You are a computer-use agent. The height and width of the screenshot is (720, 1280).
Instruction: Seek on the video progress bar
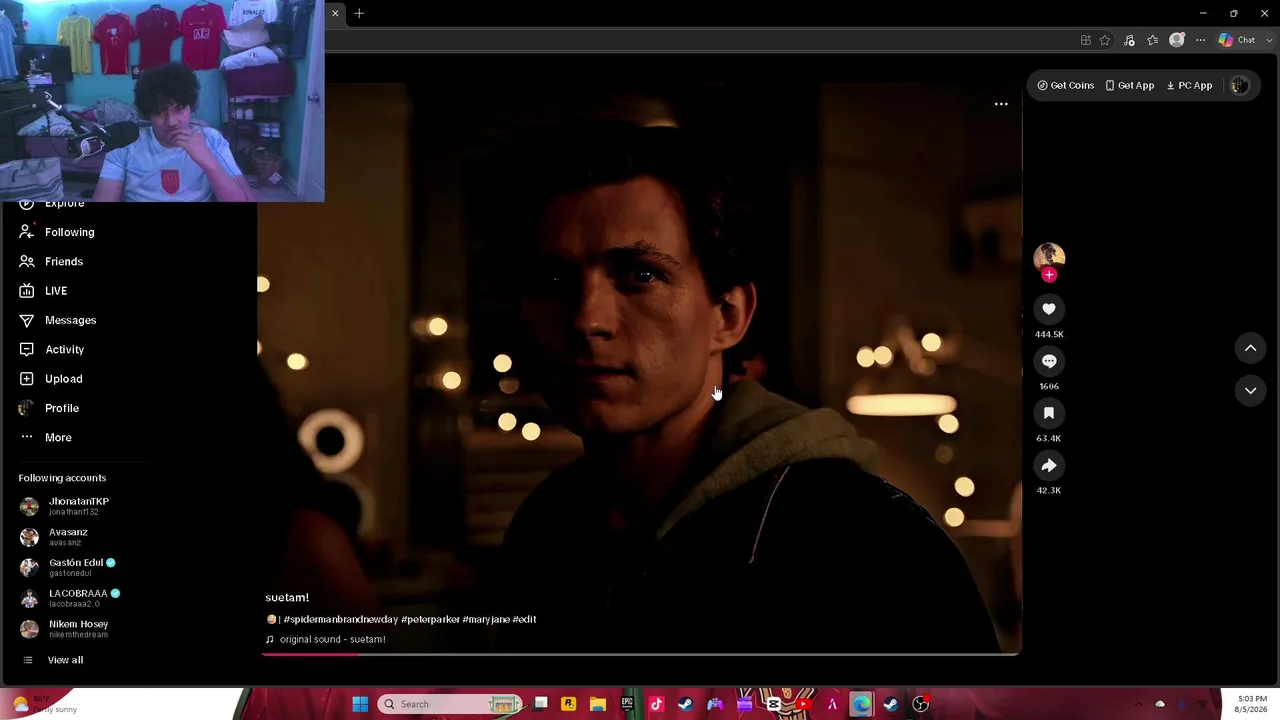pos(640,654)
